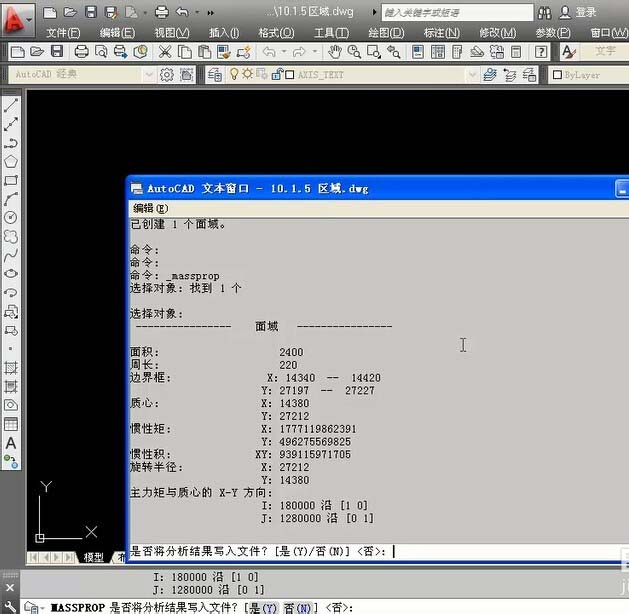Expand Undo history dropdown arrow in standard toolbar
Image resolution: width=629 pixels, height=614 pixels.
click(284, 52)
